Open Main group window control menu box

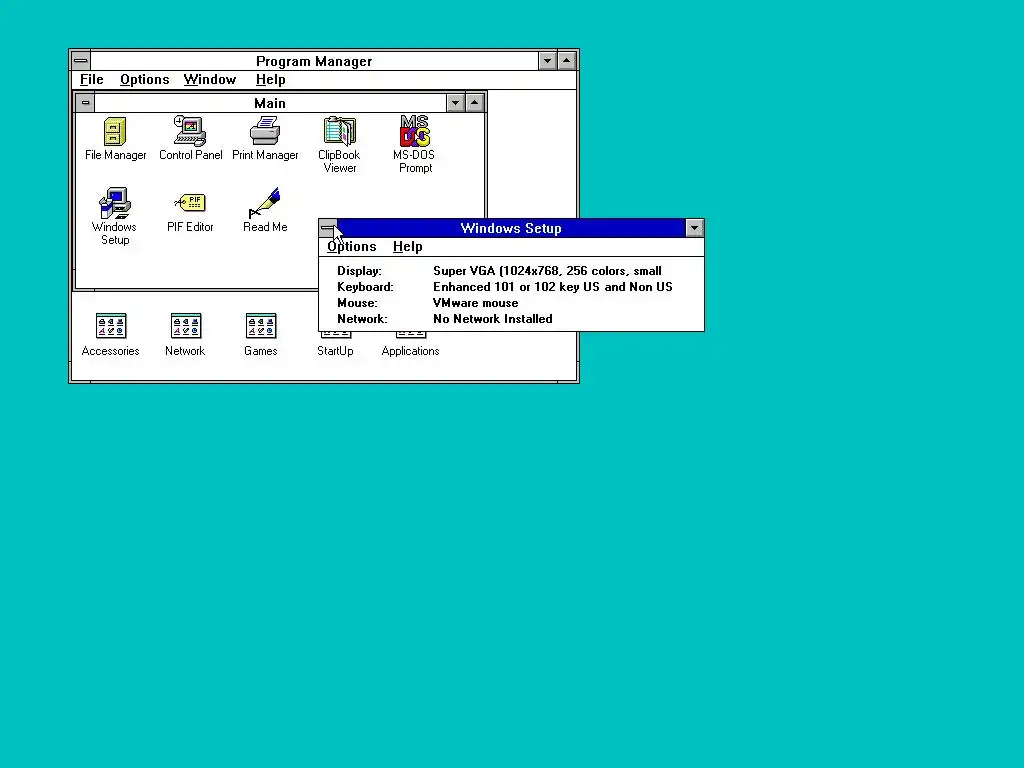pyautogui.click(x=86, y=103)
